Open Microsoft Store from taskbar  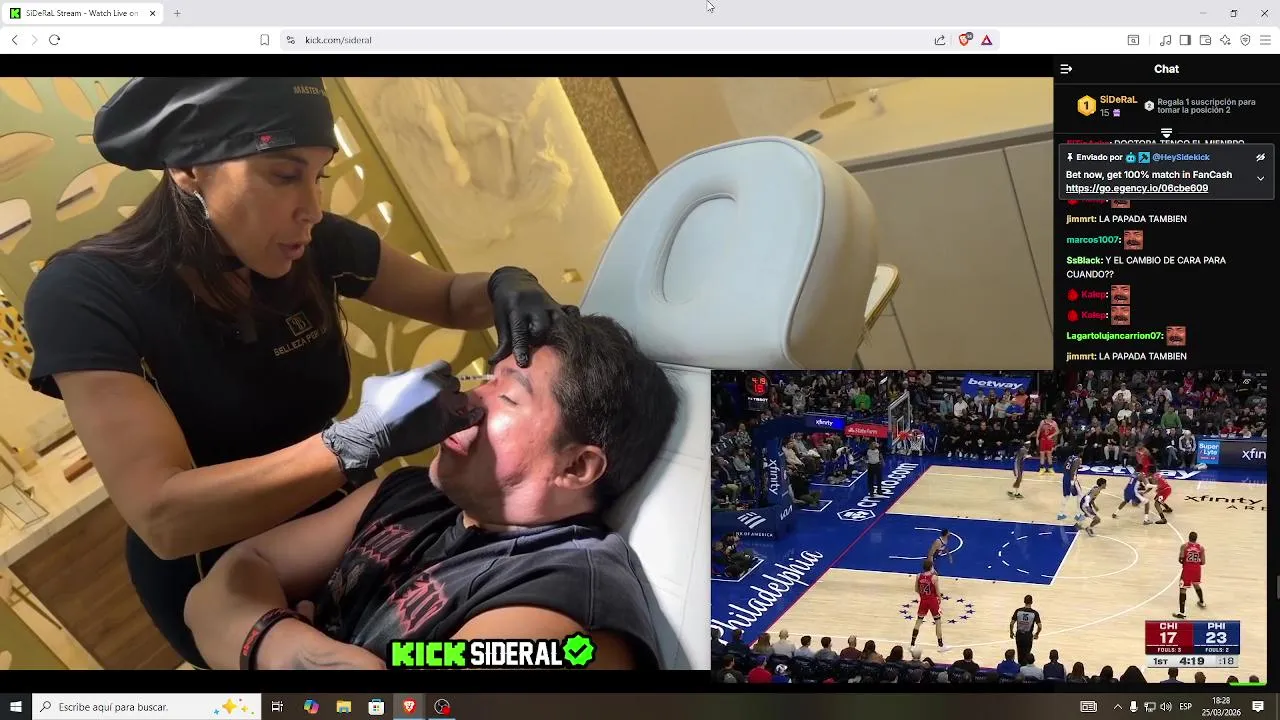376,707
